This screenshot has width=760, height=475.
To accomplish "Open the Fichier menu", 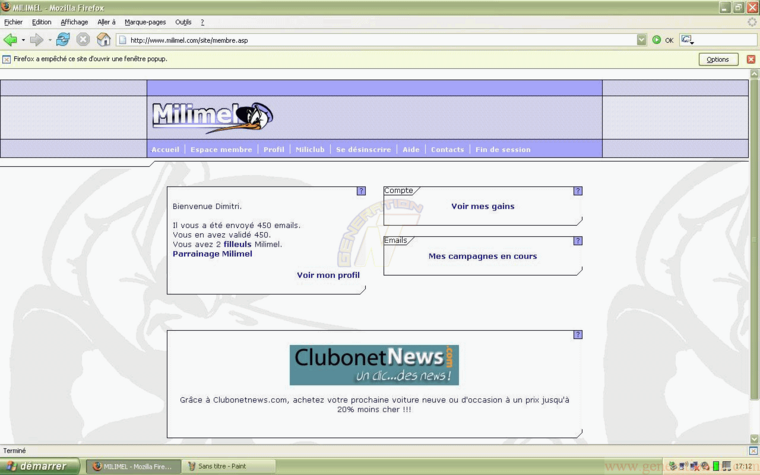I will (x=13, y=22).
